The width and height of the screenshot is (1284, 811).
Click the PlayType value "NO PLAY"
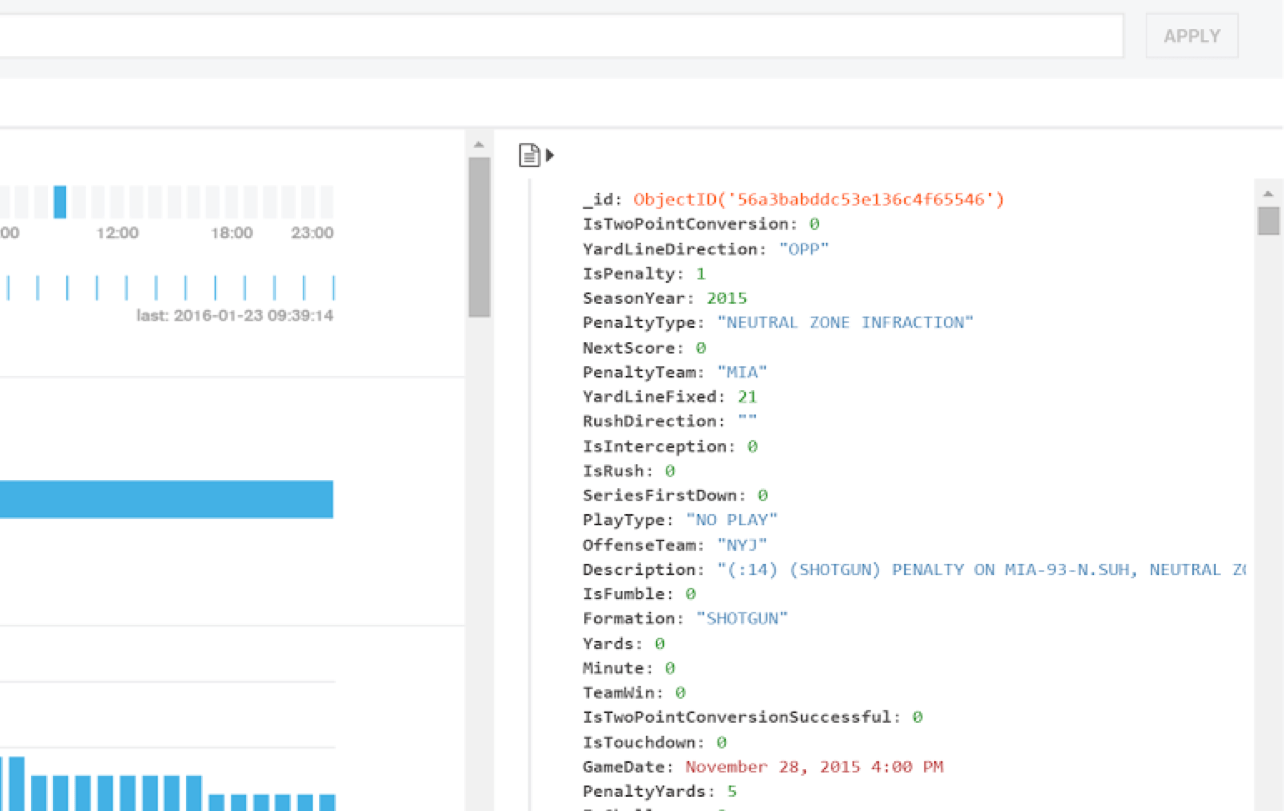732,520
